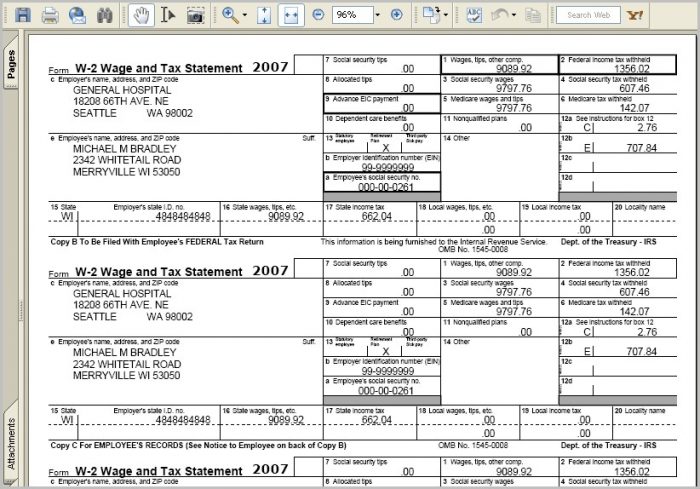
Task: Click the Copy B box 12b amount 707.84
Action: 642,148
